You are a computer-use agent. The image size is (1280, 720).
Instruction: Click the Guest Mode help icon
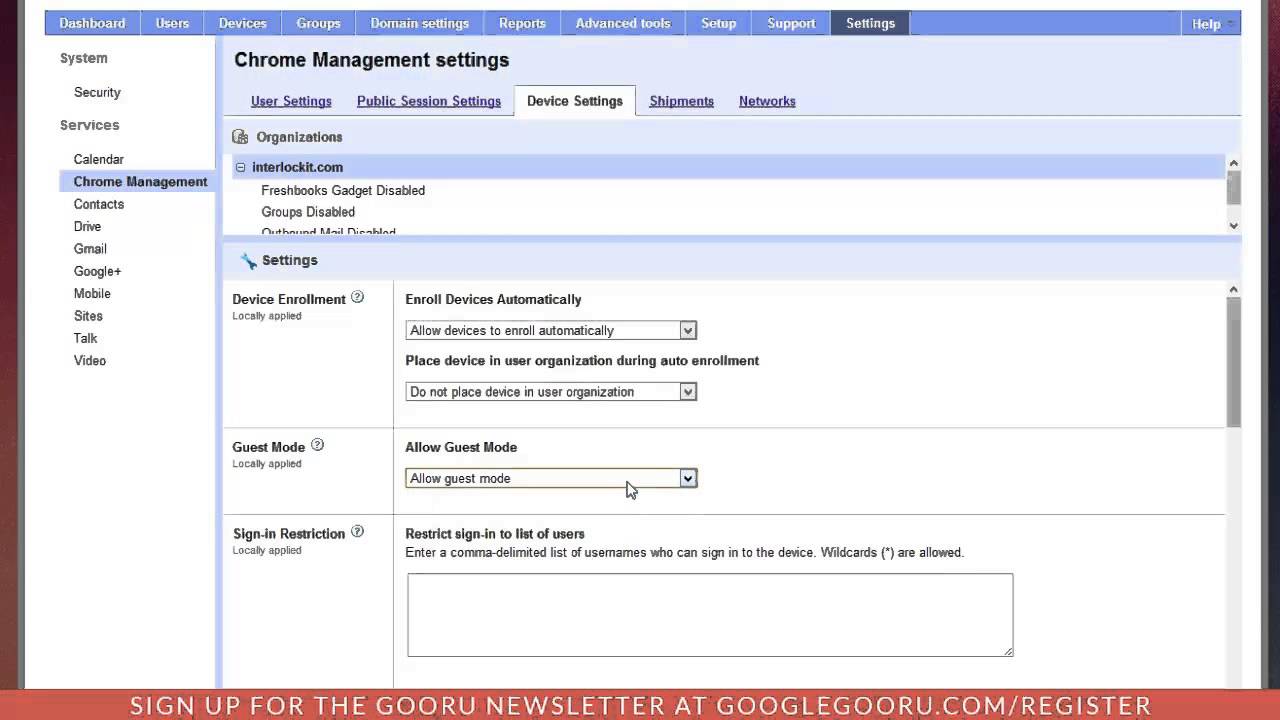pyautogui.click(x=317, y=445)
